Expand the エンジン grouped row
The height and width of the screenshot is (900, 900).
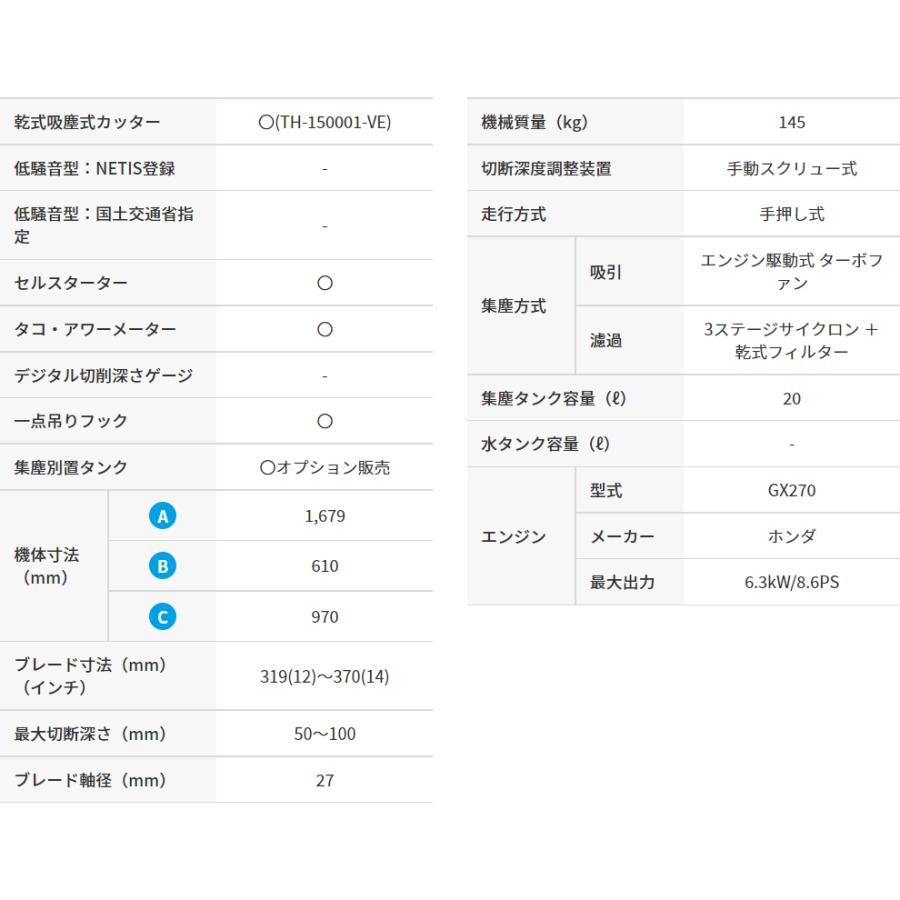tap(512, 537)
